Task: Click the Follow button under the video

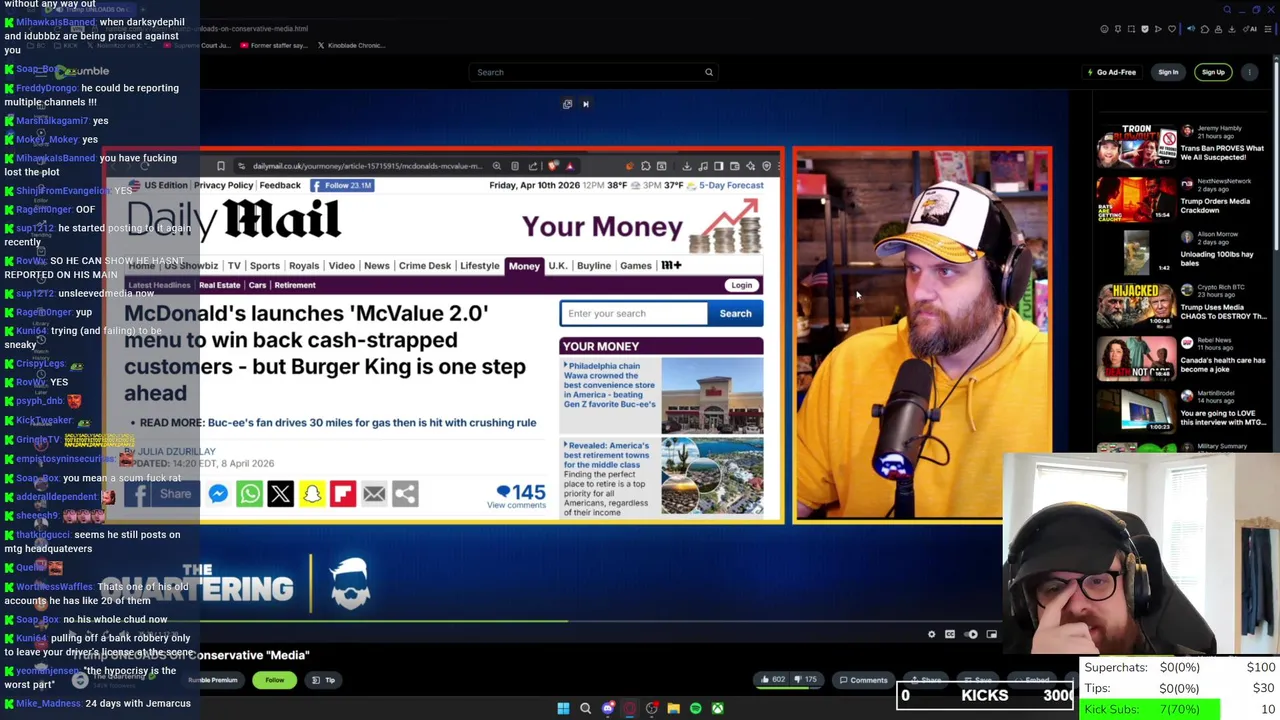Action: coord(274,680)
